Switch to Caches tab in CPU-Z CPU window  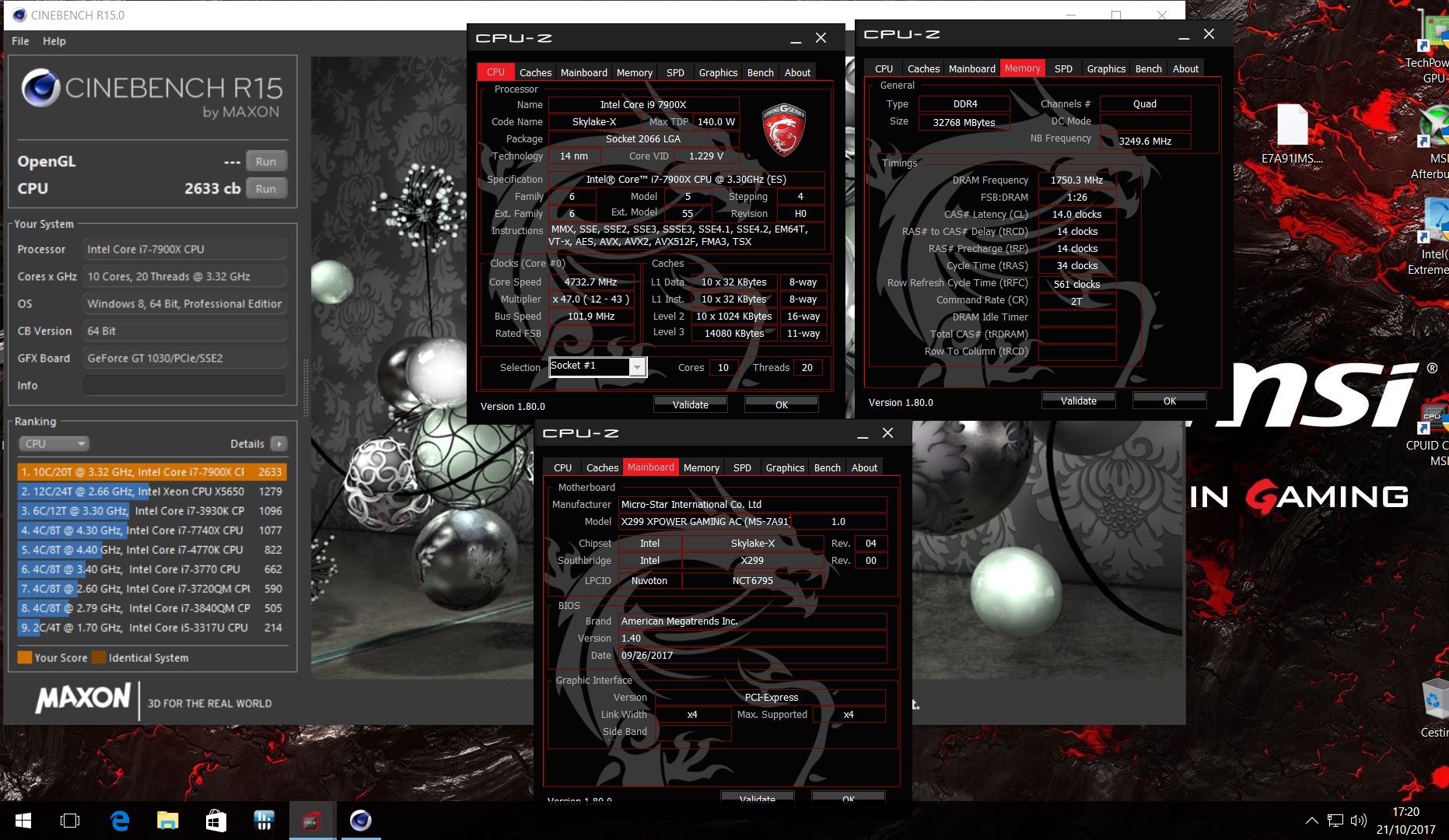coord(535,72)
